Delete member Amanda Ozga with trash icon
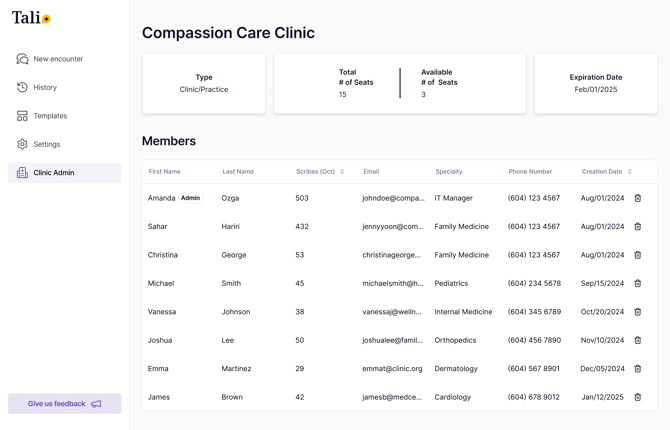The image size is (670, 430). (x=638, y=198)
